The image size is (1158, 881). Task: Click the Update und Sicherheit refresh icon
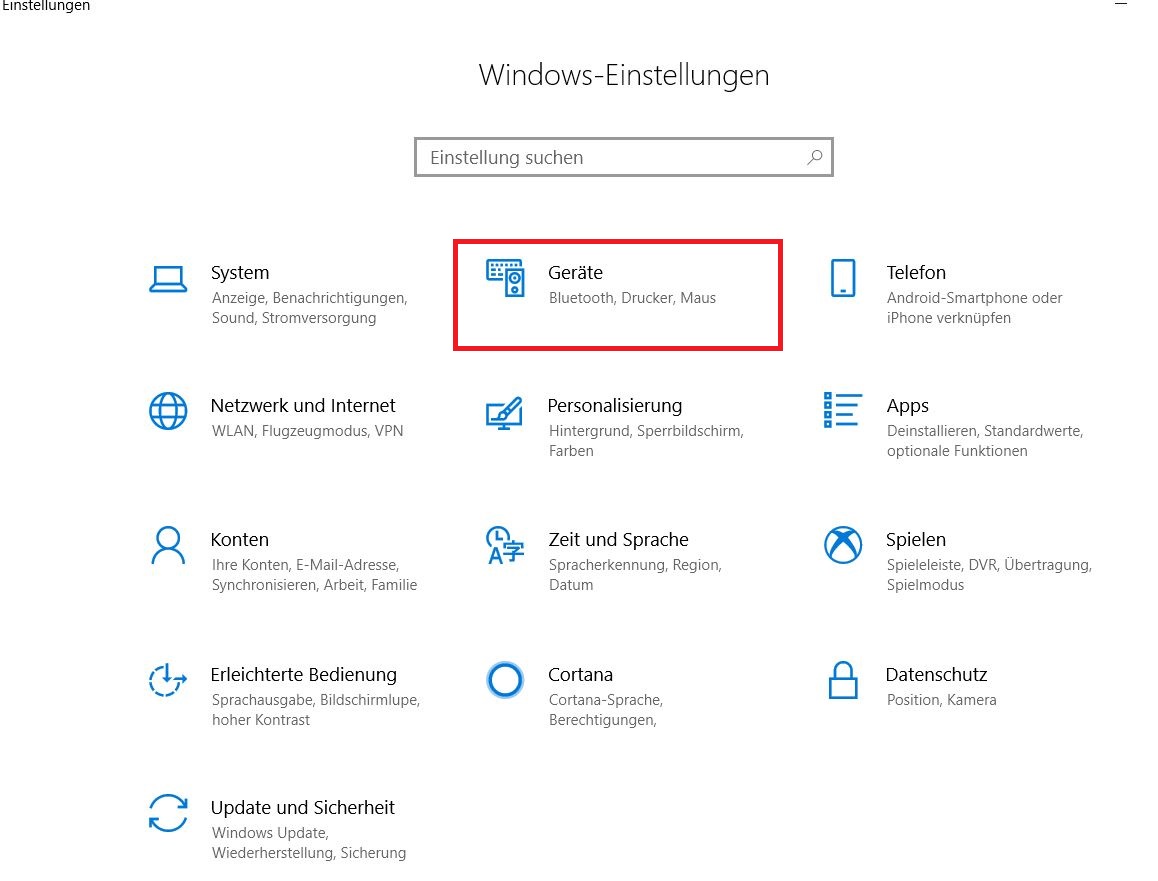(168, 813)
